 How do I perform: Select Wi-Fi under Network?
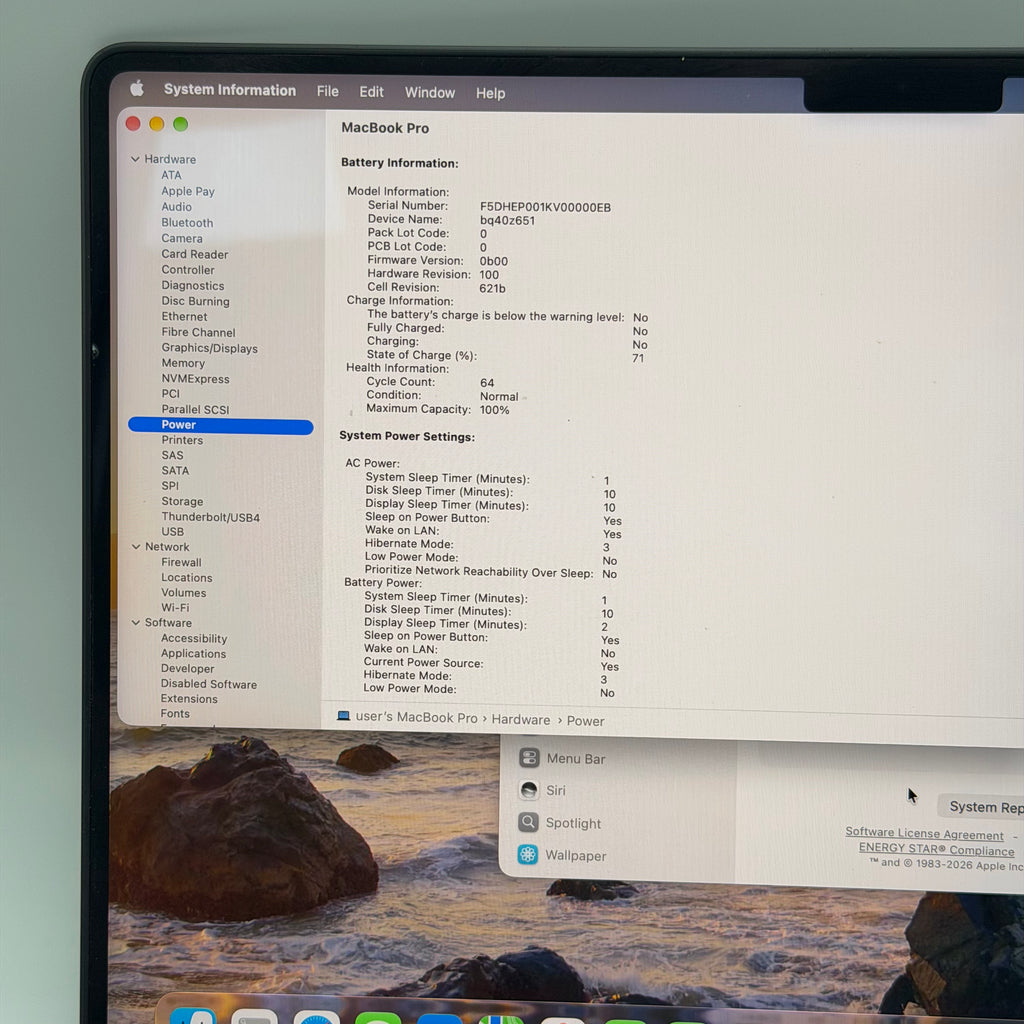point(175,607)
